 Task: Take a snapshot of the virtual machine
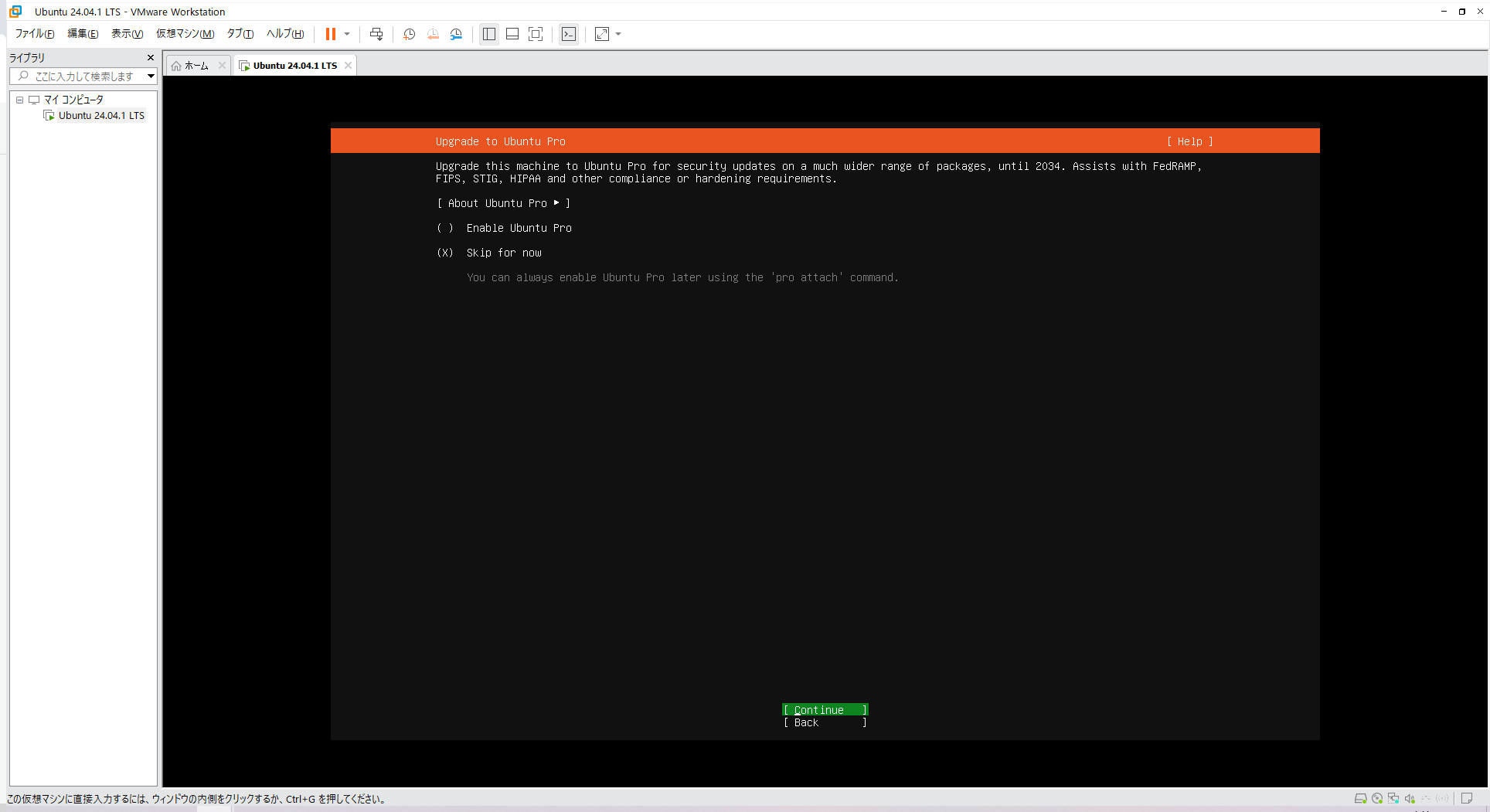click(x=410, y=34)
